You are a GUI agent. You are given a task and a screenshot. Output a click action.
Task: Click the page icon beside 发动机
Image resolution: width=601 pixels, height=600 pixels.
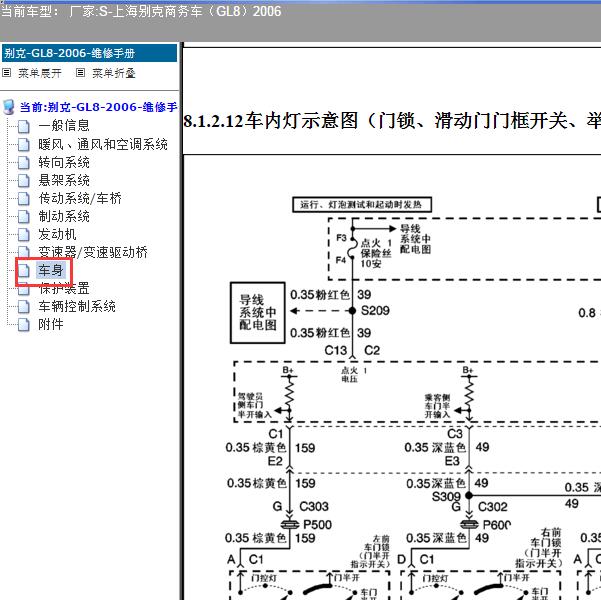point(23,235)
